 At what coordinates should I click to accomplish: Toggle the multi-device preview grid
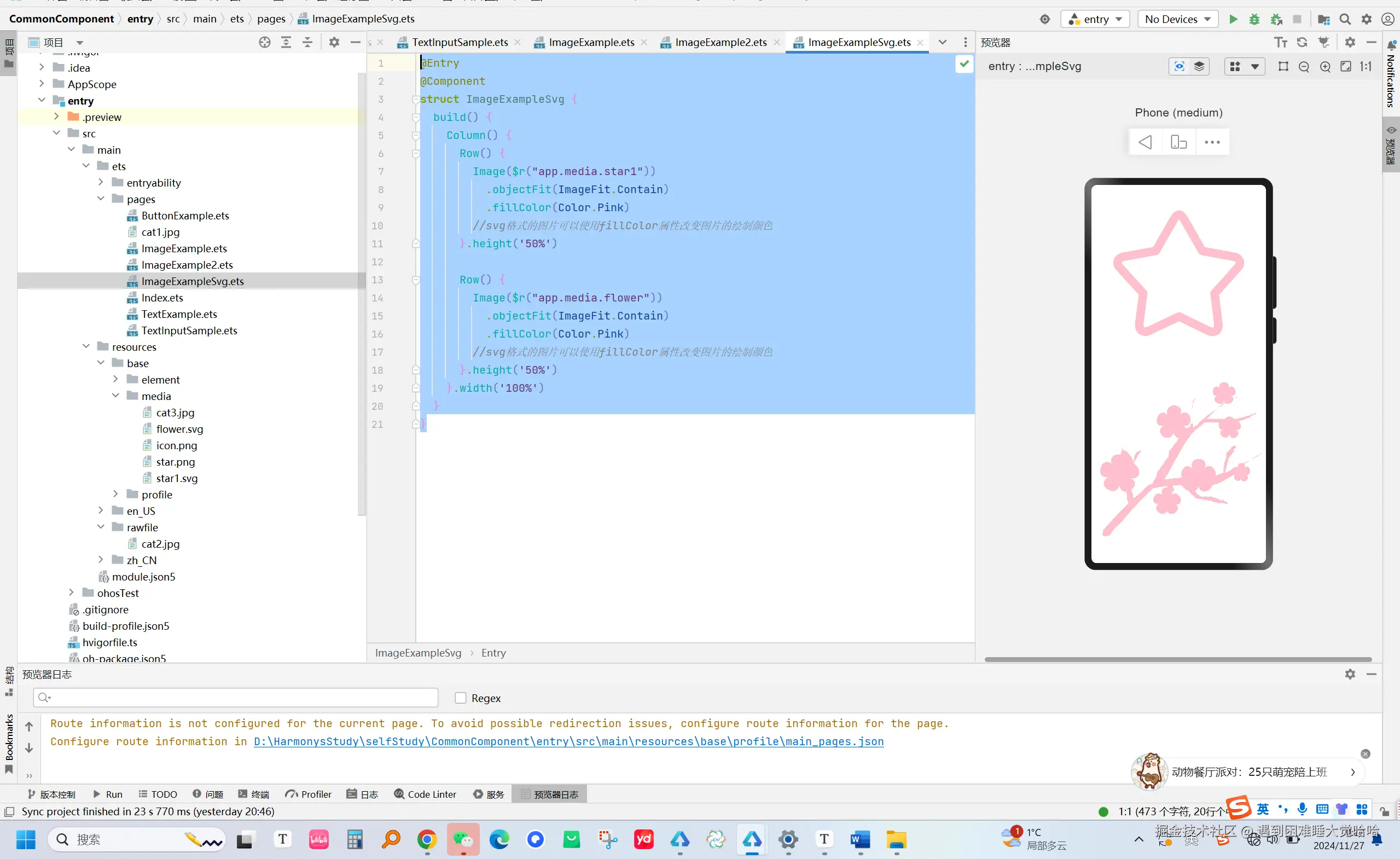point(1235,66)
